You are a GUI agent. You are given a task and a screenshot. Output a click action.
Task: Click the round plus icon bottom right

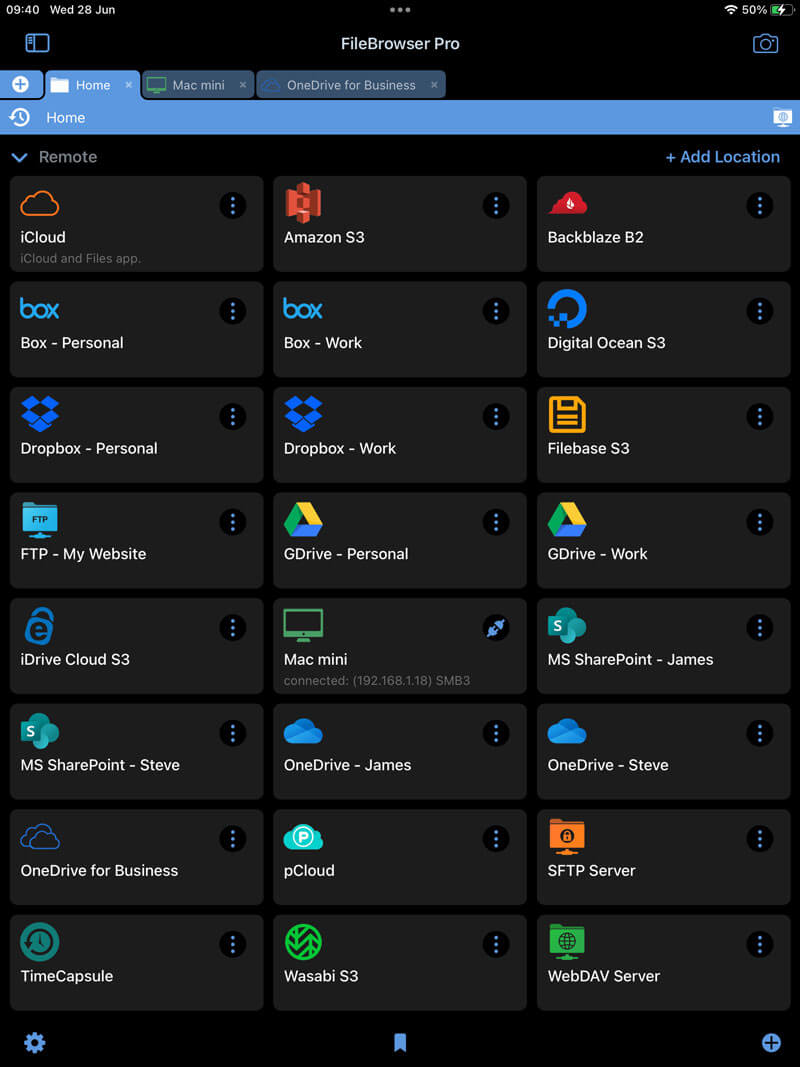coord(771,1043)
